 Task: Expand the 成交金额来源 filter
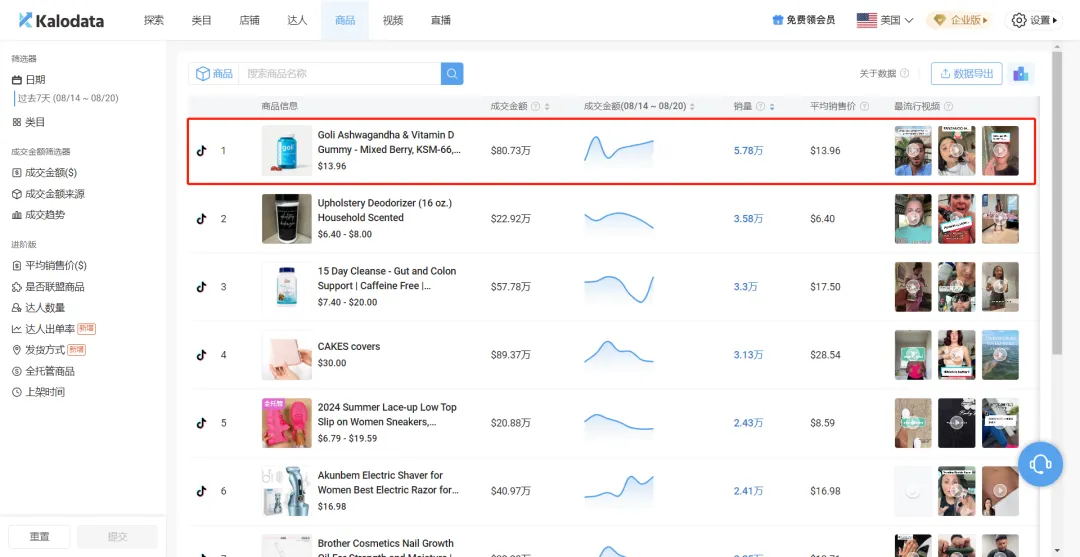[x=48, y=194]
